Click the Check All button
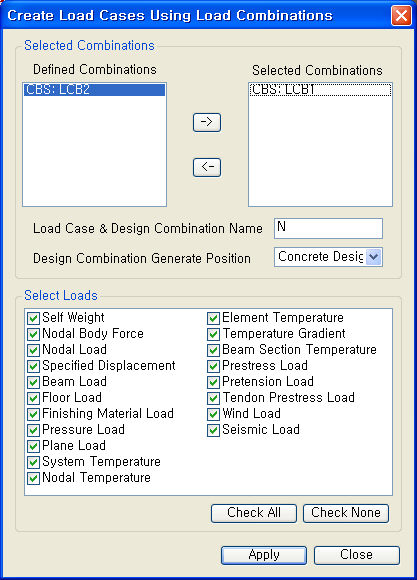Screen dimensions: 417x580 click(x=254, y=513)
